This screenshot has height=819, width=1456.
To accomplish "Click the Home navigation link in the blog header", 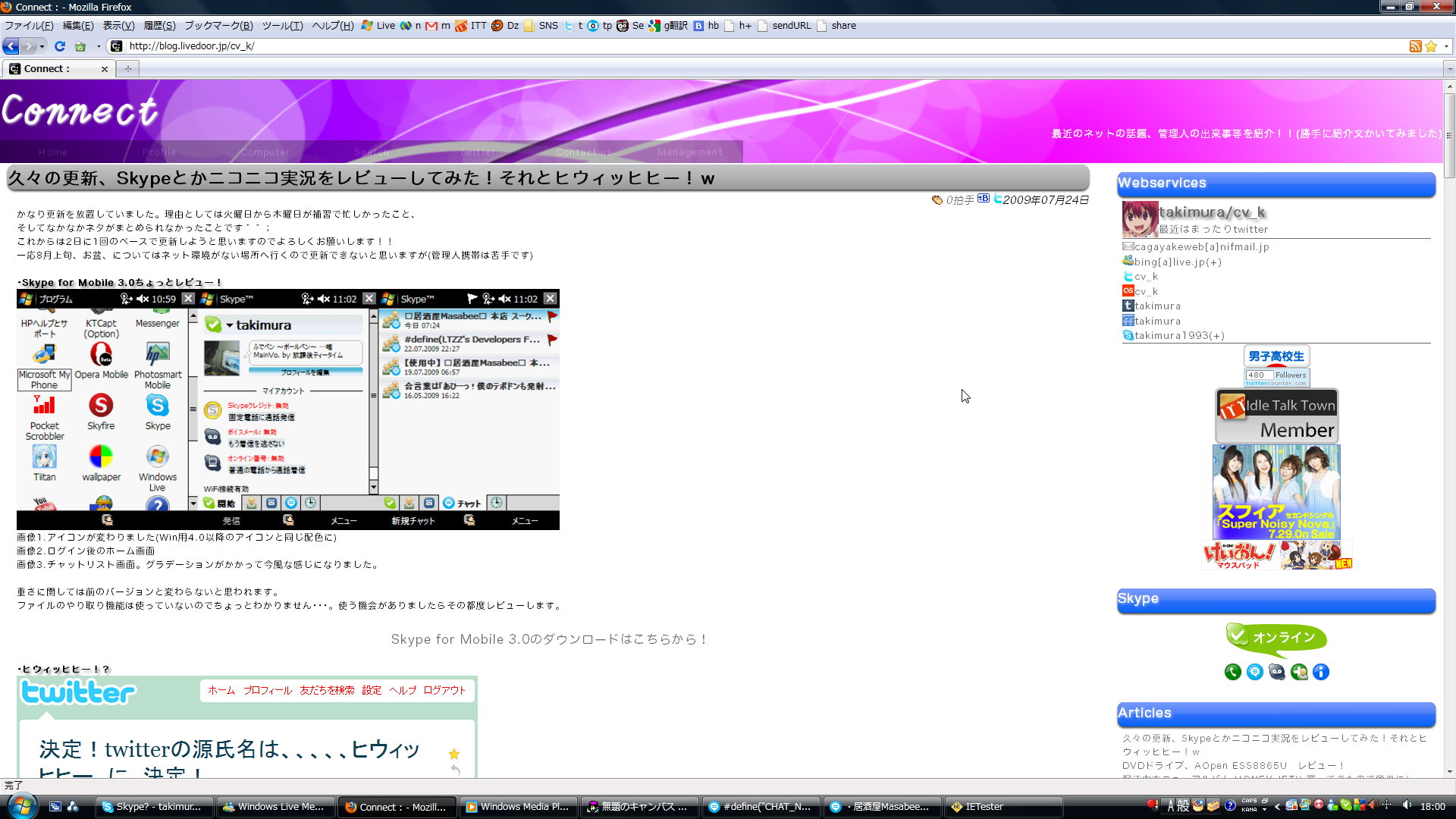I will point(53,152).
